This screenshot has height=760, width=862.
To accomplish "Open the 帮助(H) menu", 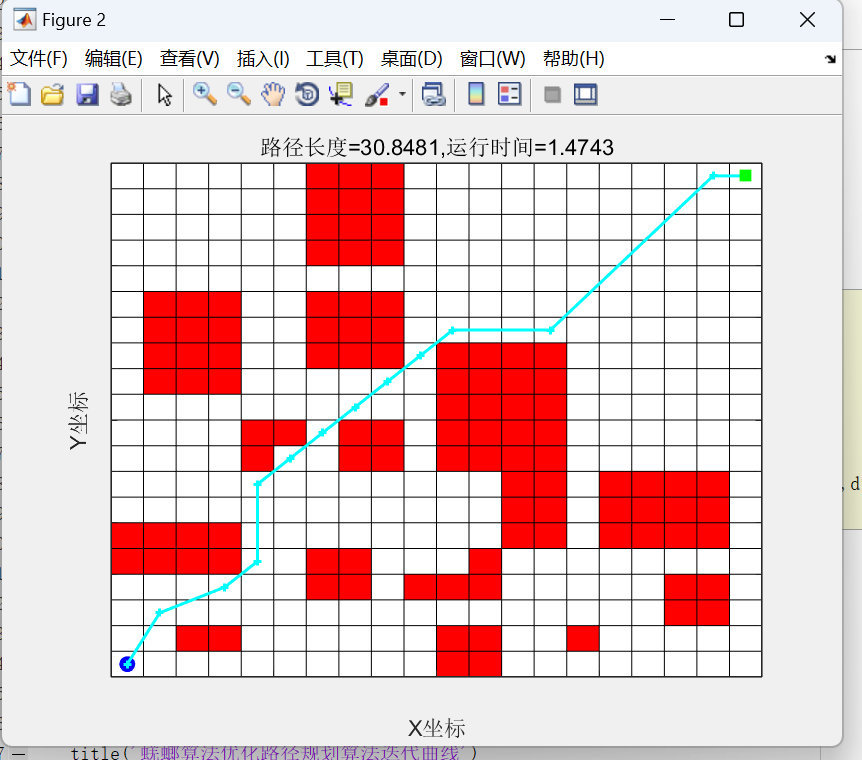I will pyautogui.click(x=574, y=58).
